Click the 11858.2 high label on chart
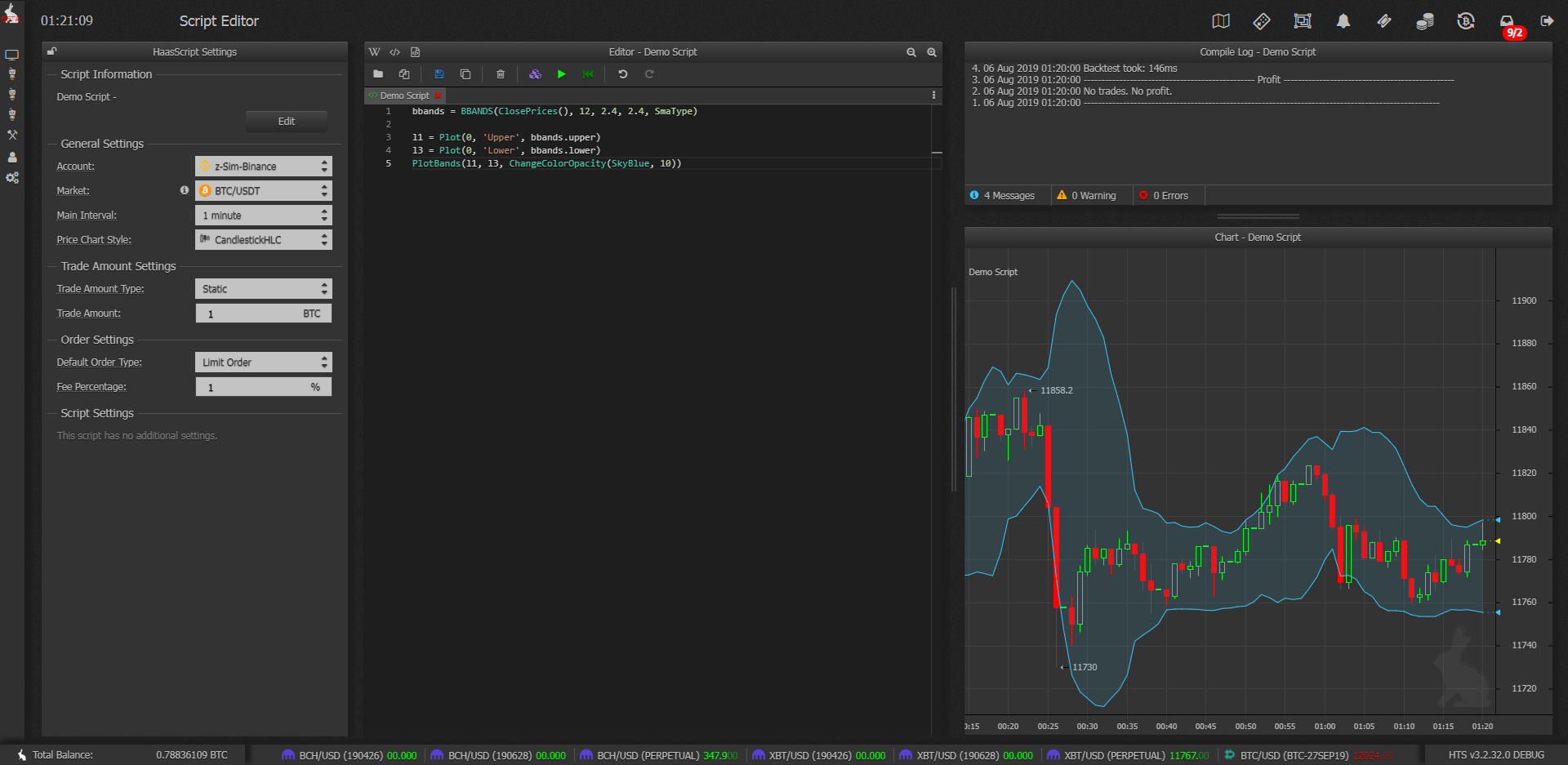Image resolution: width=1568 pixels, height=765 pixels. (1056, 390)
